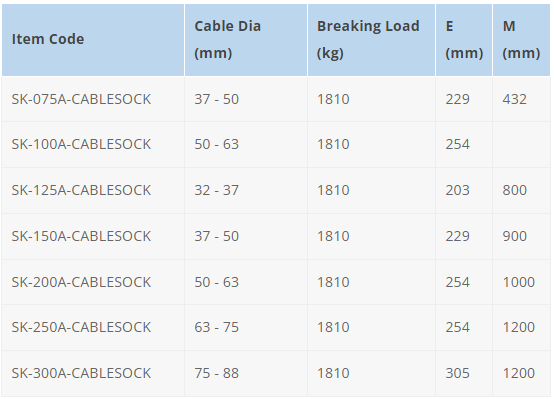The width and height of the screenshot is (554, 399).
Task: Select SK-100A-CABLESOCK item code
Action: (81, 145)
